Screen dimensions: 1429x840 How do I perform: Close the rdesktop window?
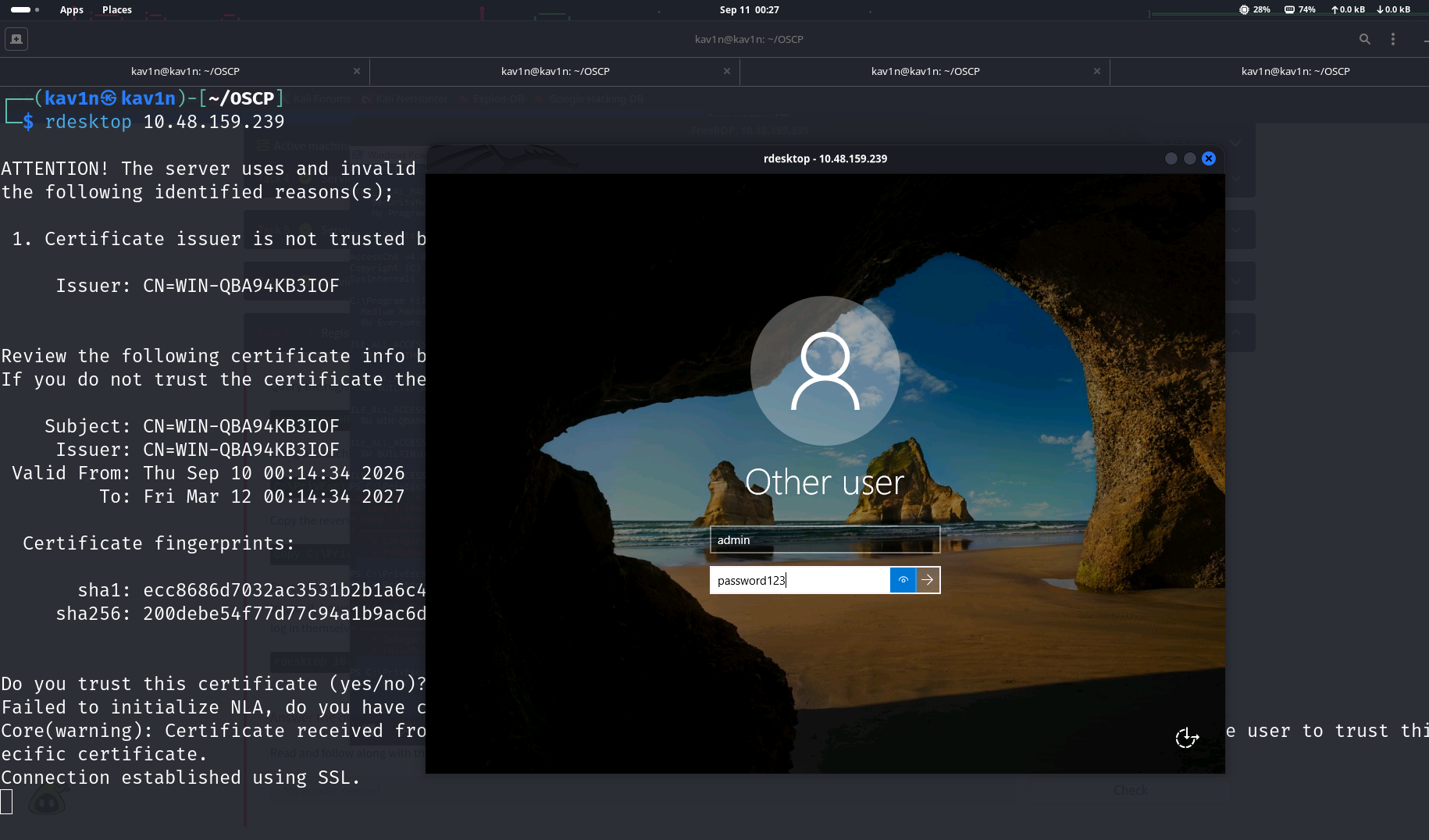(1209, 158)
